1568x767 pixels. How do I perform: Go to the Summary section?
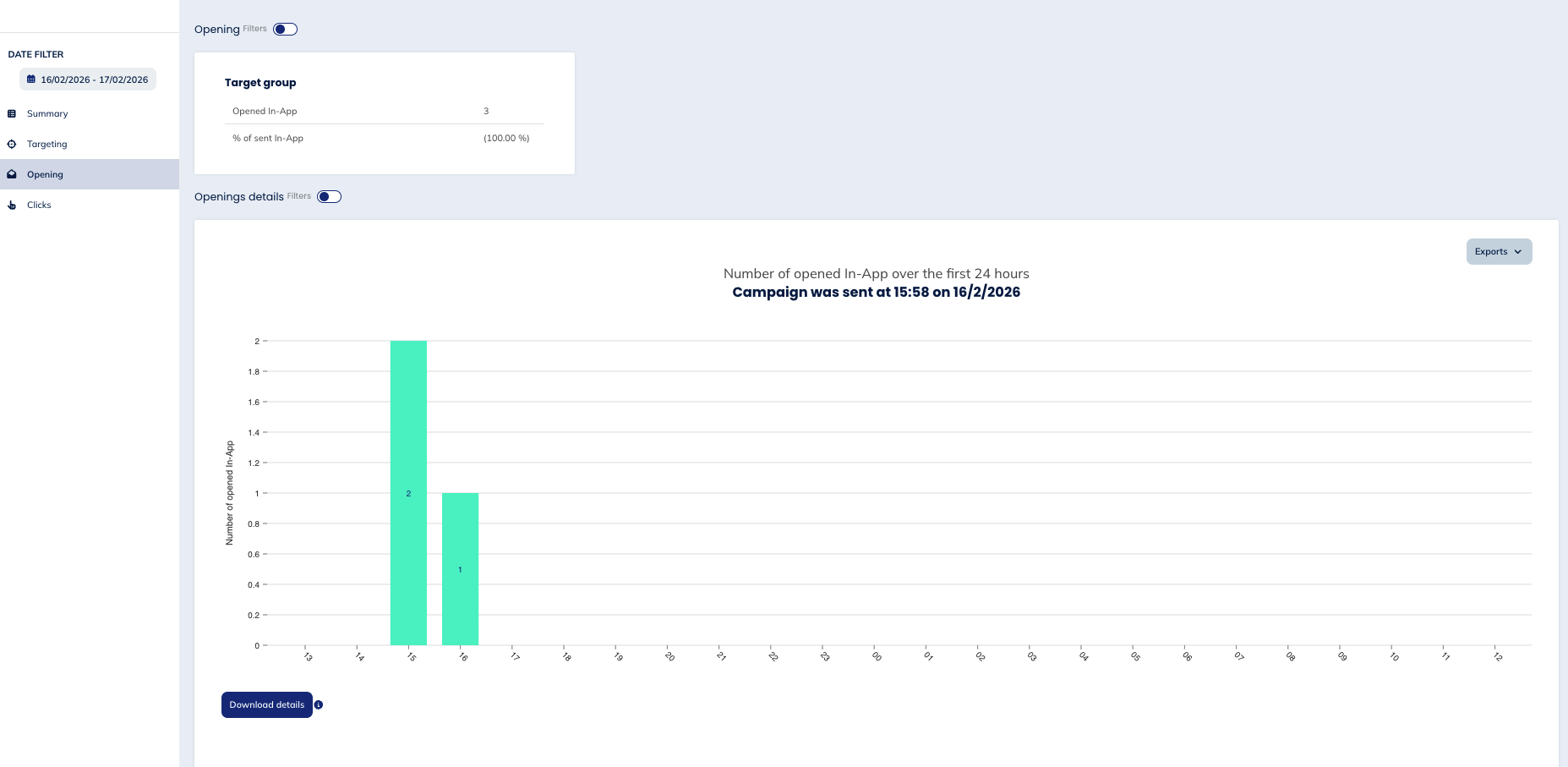(x=47, y=113)
